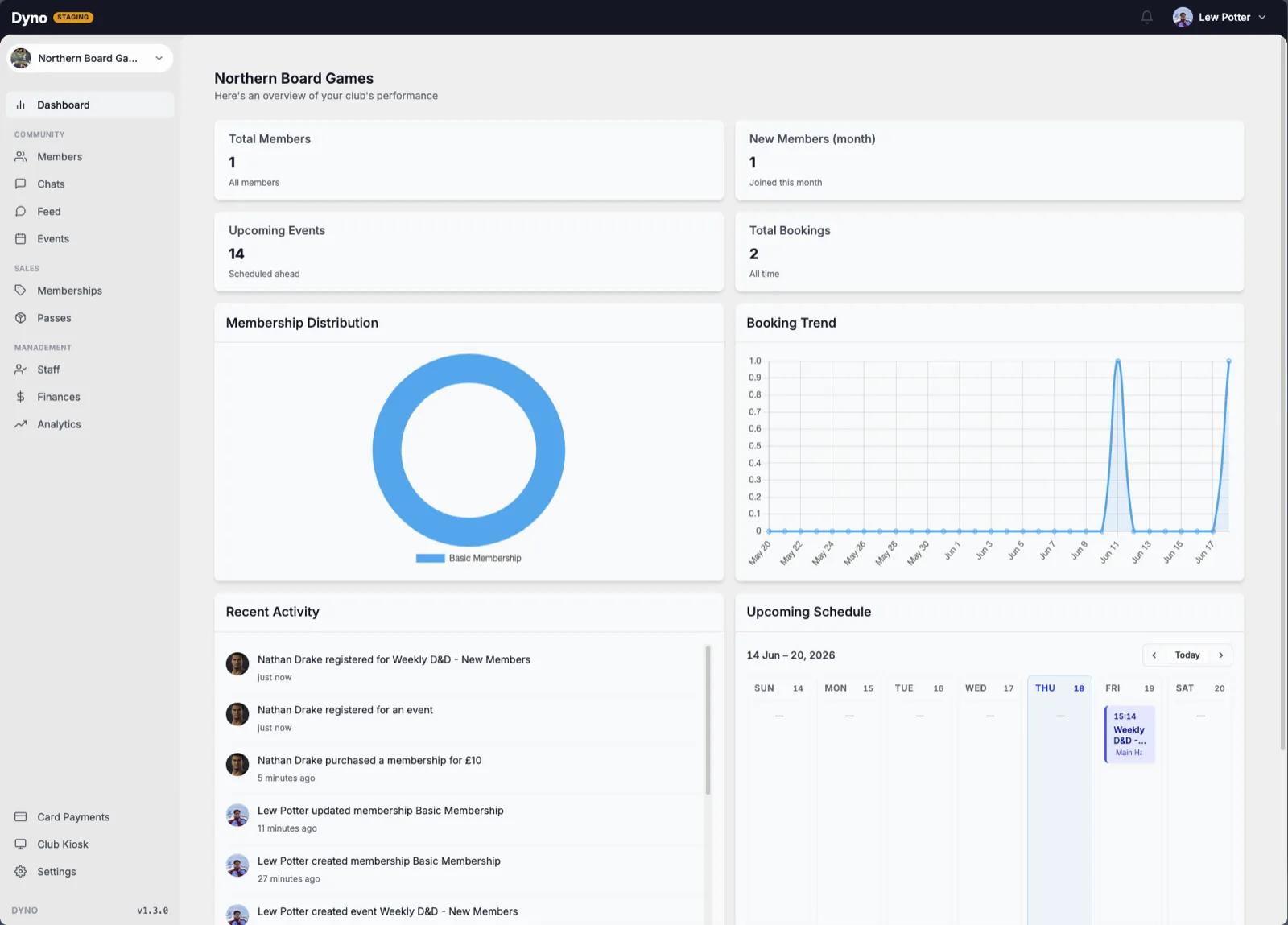Click Lew Potter's profile avatar in header
Screen dimensions: 1288x925
click(x=1183, y=17)
